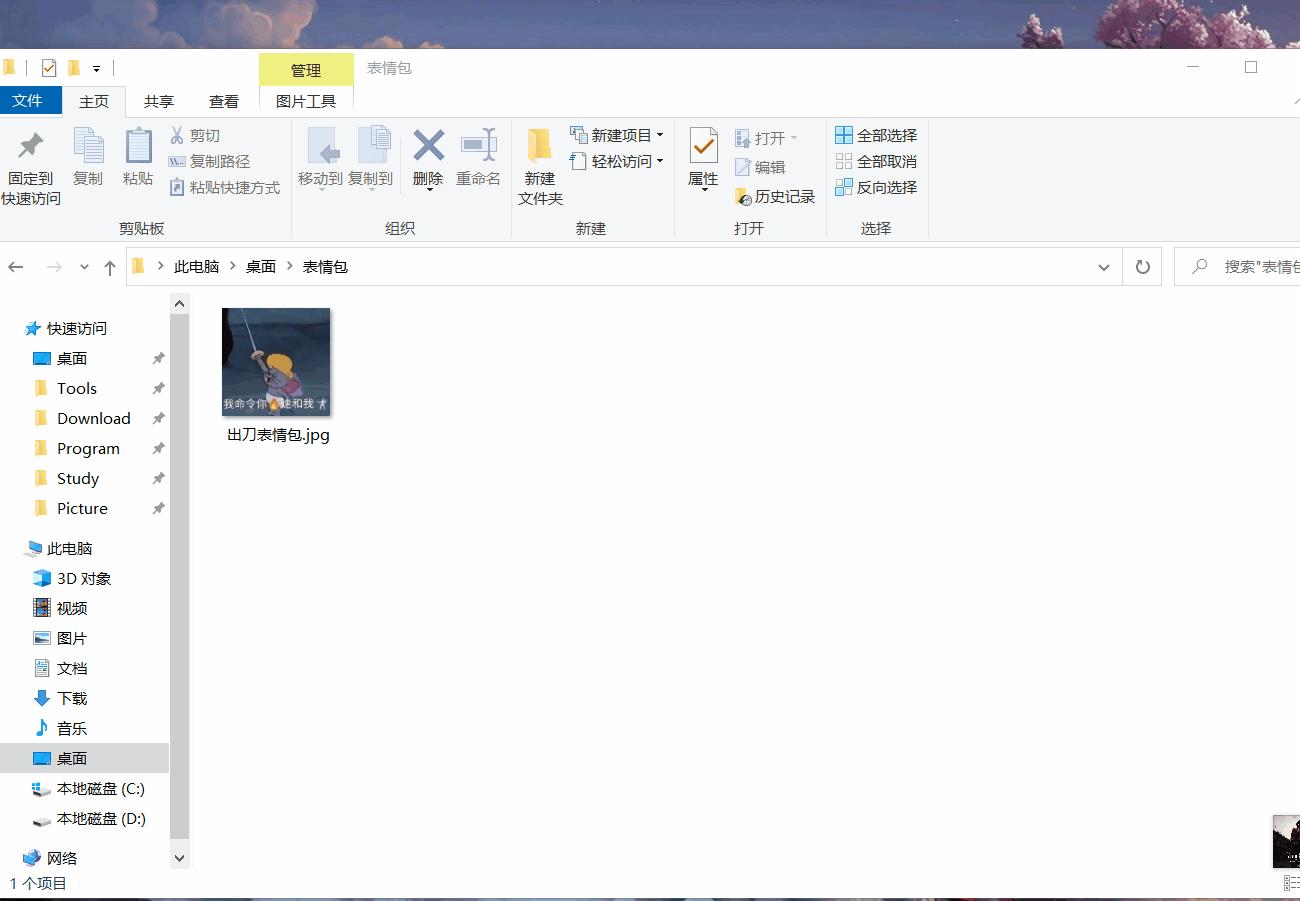
Task: Invert selection using 反向选择
Action: pos(876,186)
